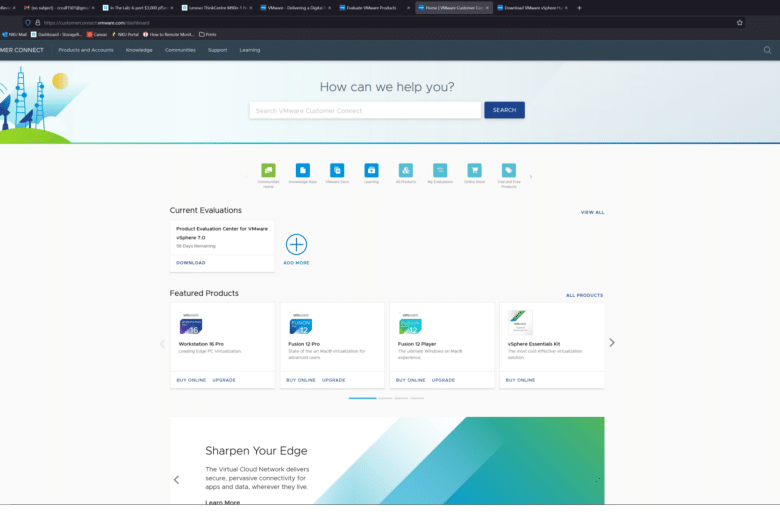This screenshot has height=516, width=780.
Task: Close the Home VMware Customer Connect tab
Action: (487, 8)
